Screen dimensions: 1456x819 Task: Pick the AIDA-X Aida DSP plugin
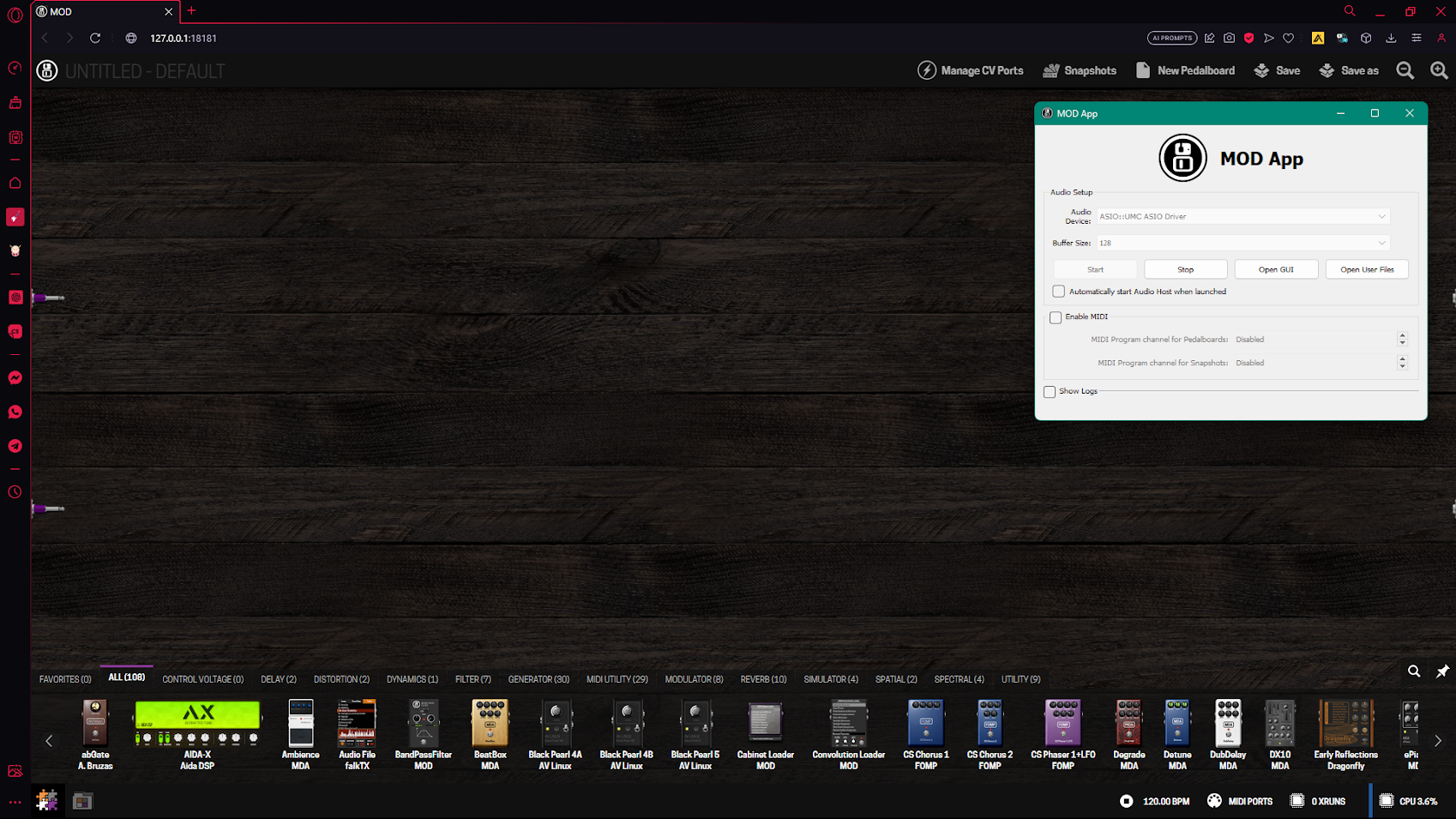tap(197, 734)
